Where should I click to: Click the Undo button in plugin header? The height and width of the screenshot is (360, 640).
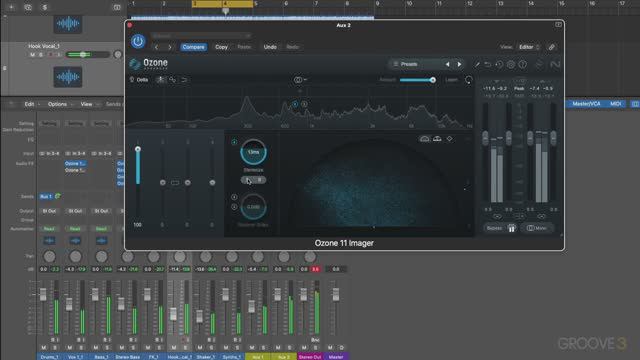click(270, 47)
